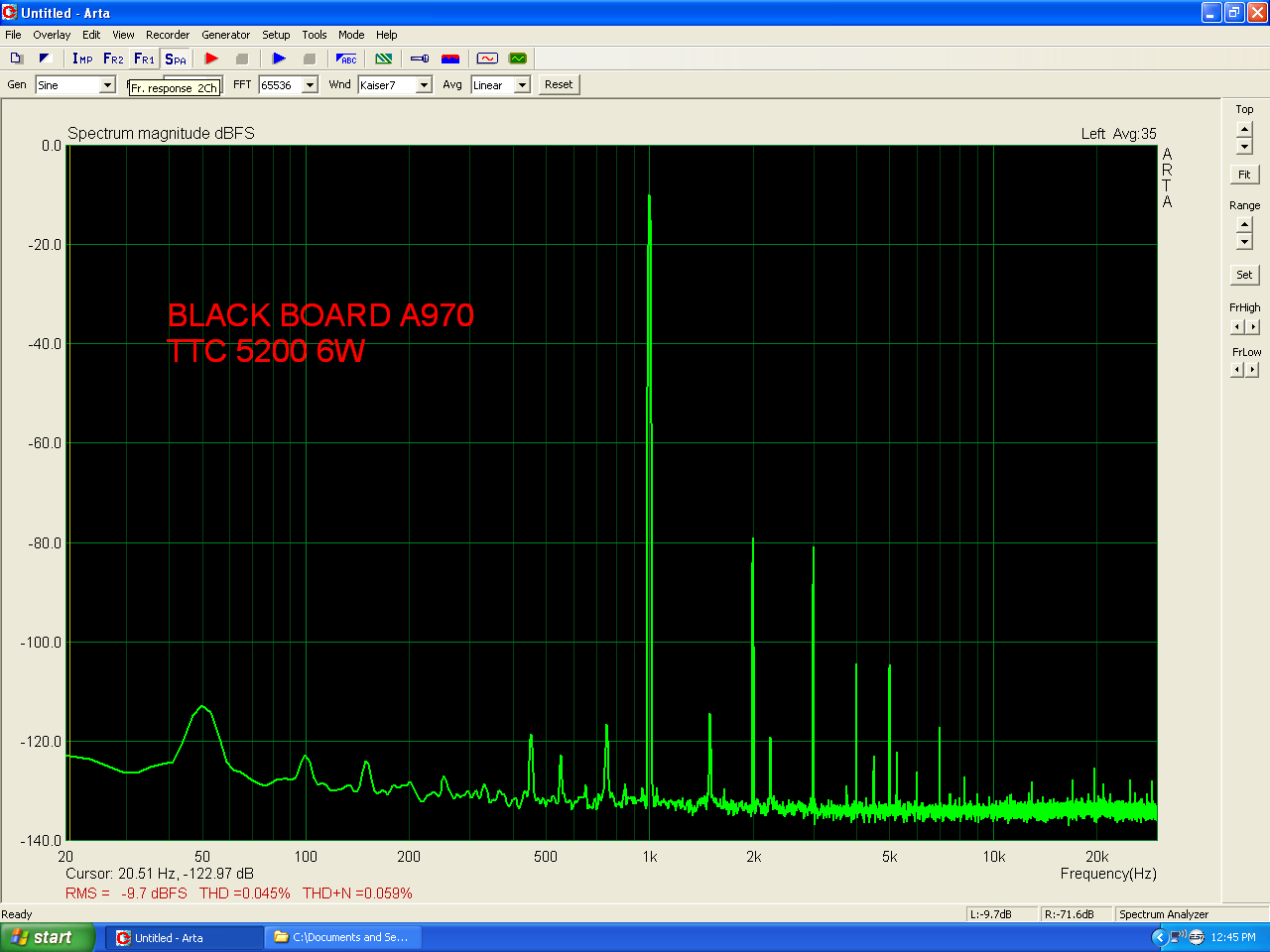Screen dimensions: 1270x952
Task: Click the Set button
Action: coord(1244,275)
